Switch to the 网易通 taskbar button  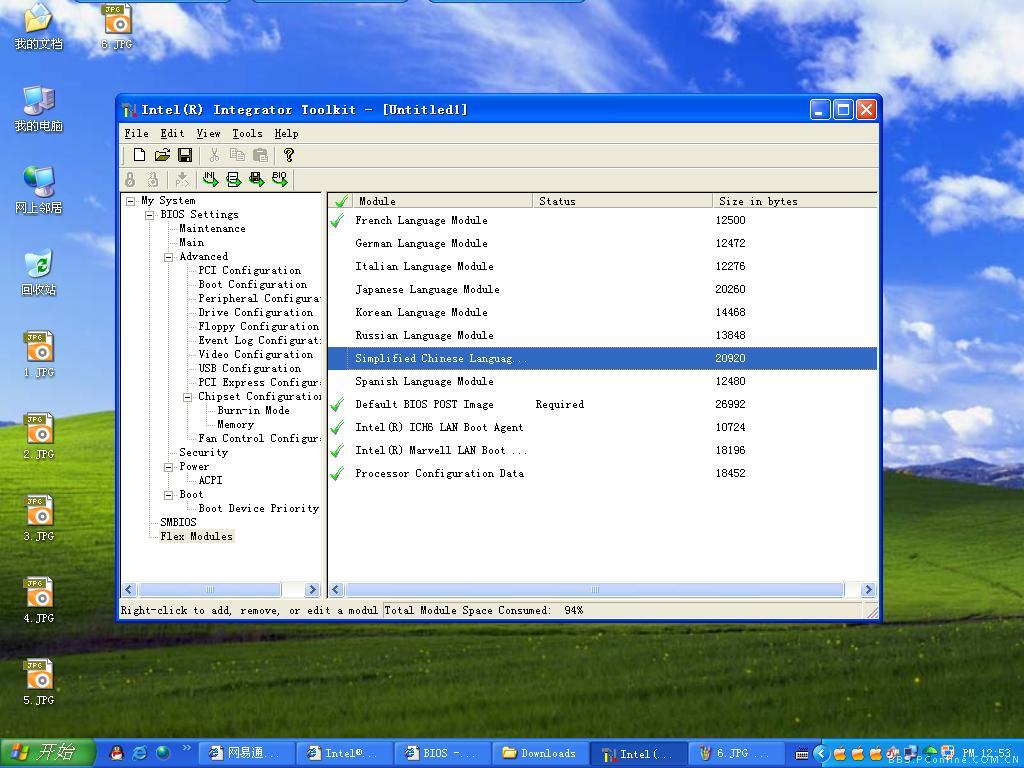click(x=246, y=754)
